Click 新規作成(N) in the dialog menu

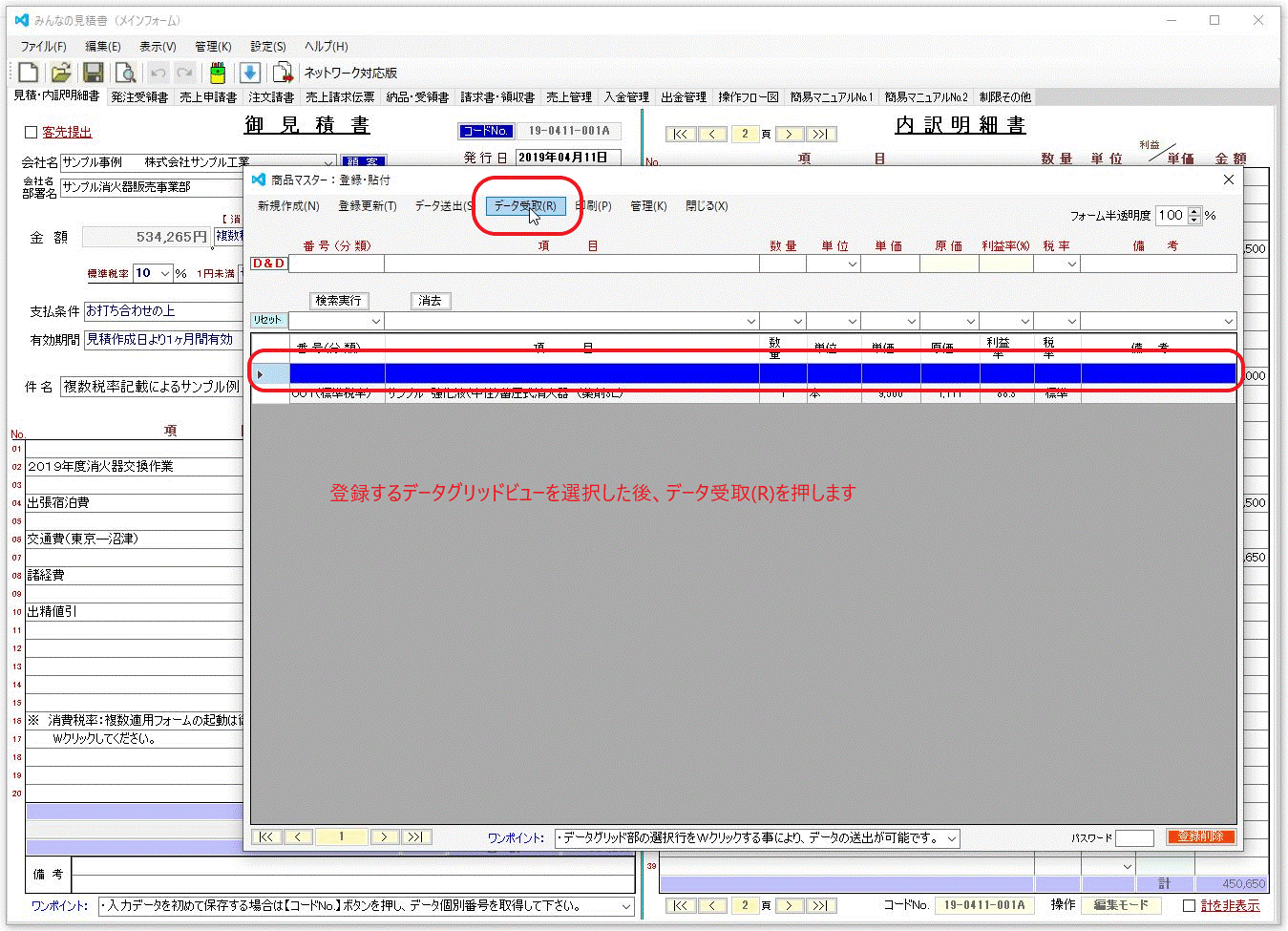click(x=288, y=205)
